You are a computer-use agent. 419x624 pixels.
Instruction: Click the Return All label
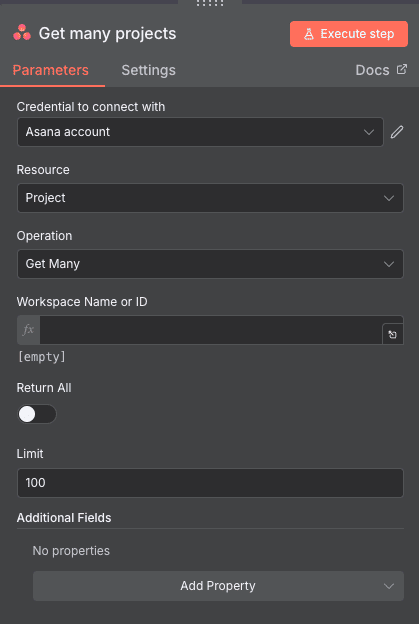point(44,388)
